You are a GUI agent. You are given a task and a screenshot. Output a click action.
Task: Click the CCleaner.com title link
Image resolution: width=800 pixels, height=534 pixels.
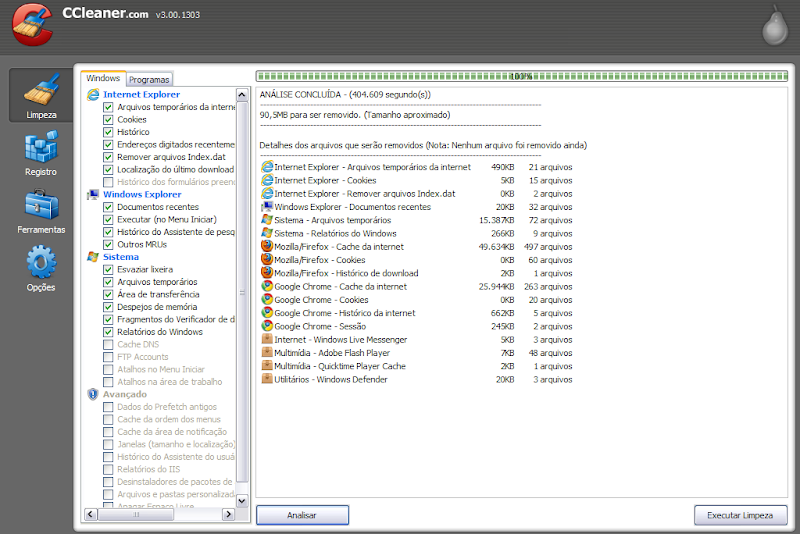(105, 13)
